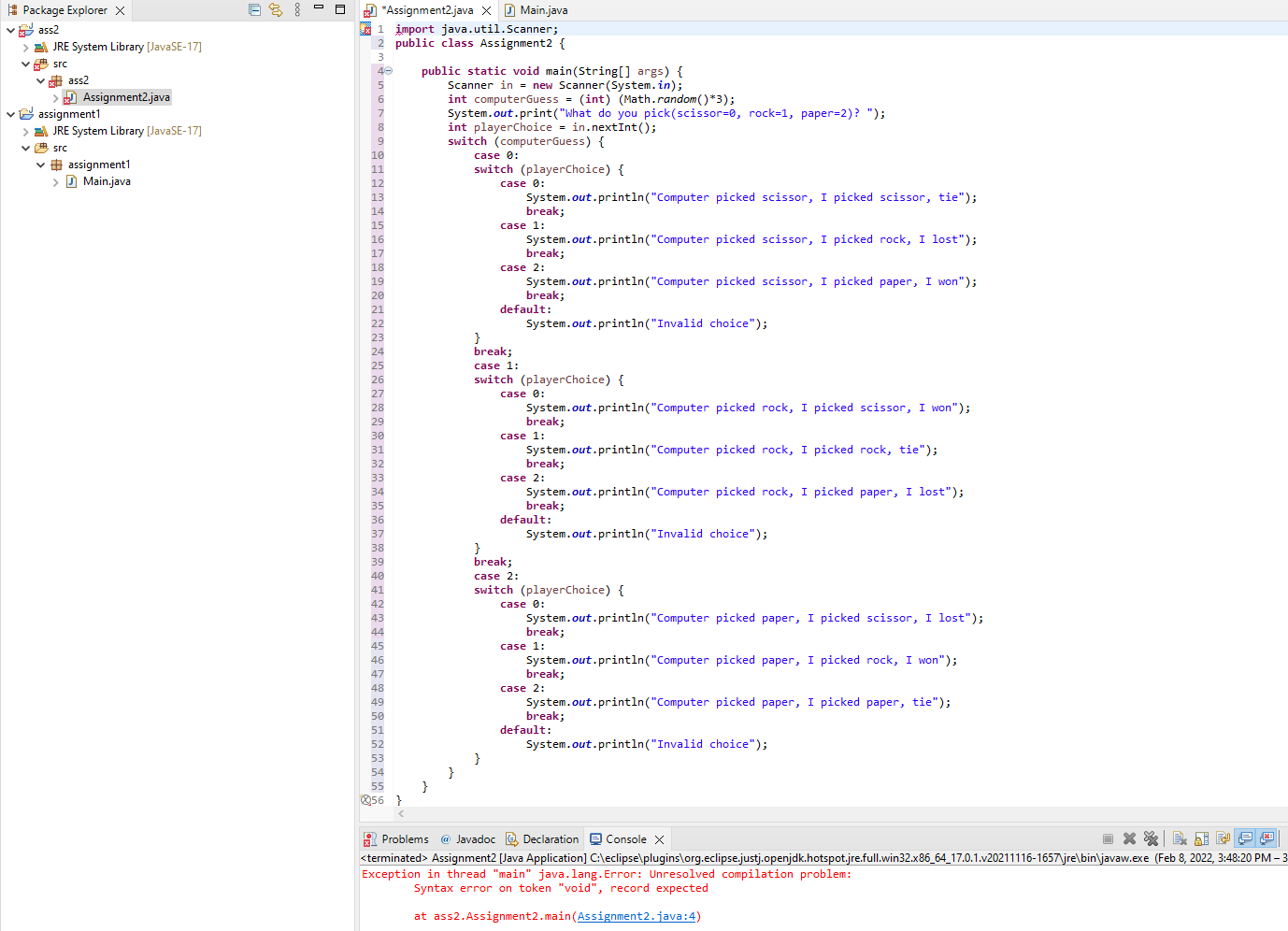The height and width of the screenshot is (931, 1288).
Task: Click error marker on line 1
Action: click(365, 29)
